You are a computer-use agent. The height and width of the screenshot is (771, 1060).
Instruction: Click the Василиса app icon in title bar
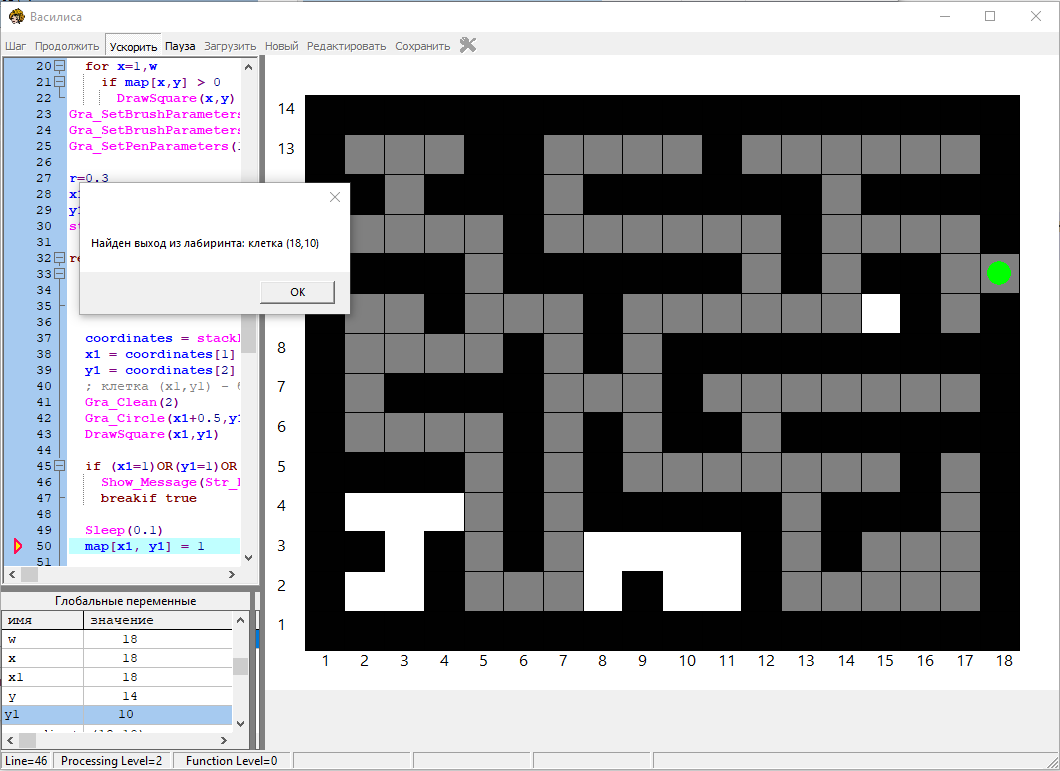[x=16, y=16]
